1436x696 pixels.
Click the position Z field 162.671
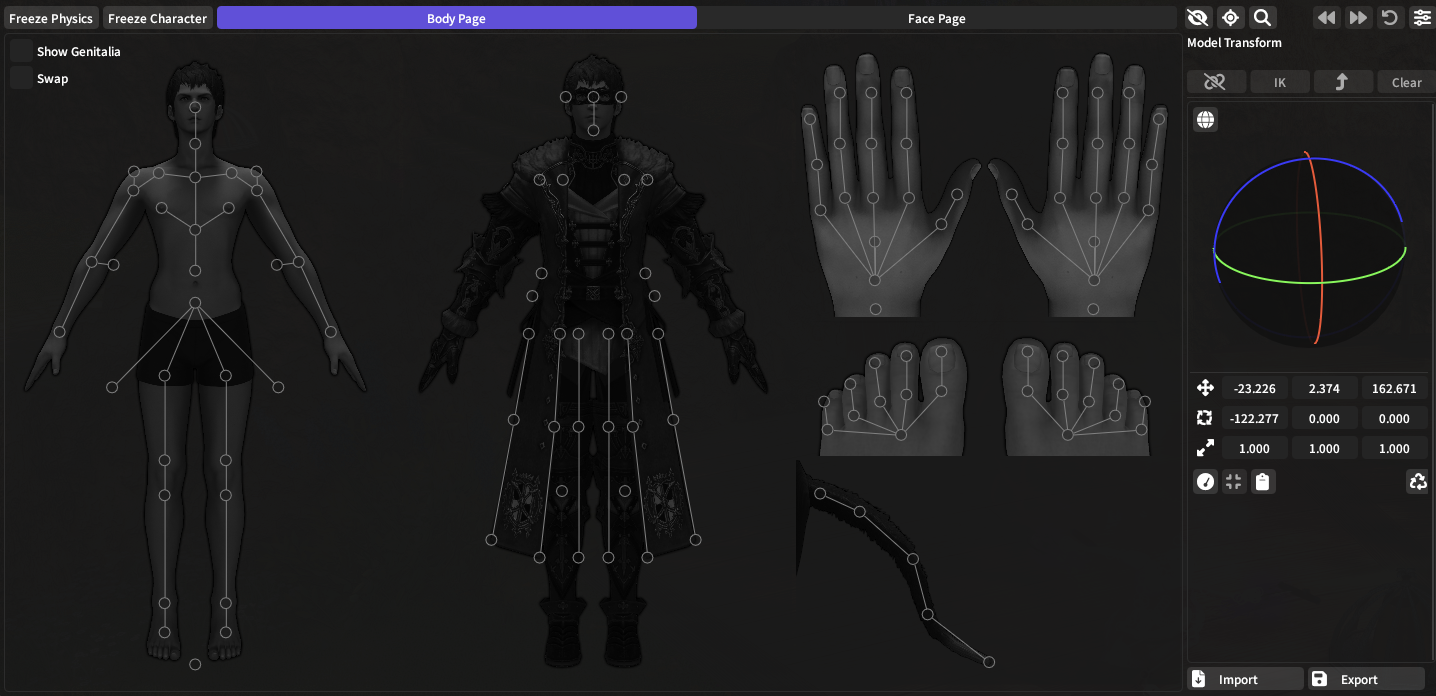coord(1394,388)
